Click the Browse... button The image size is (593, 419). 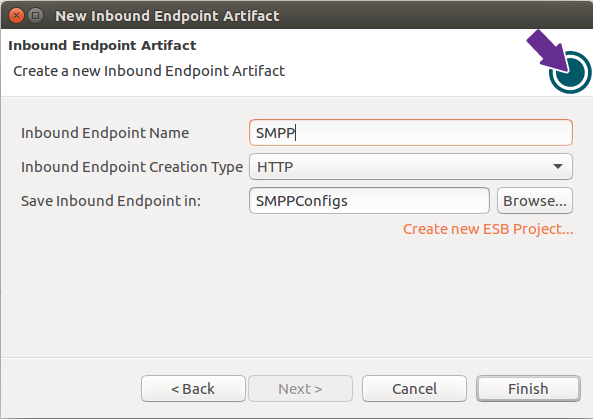(535, 201)
